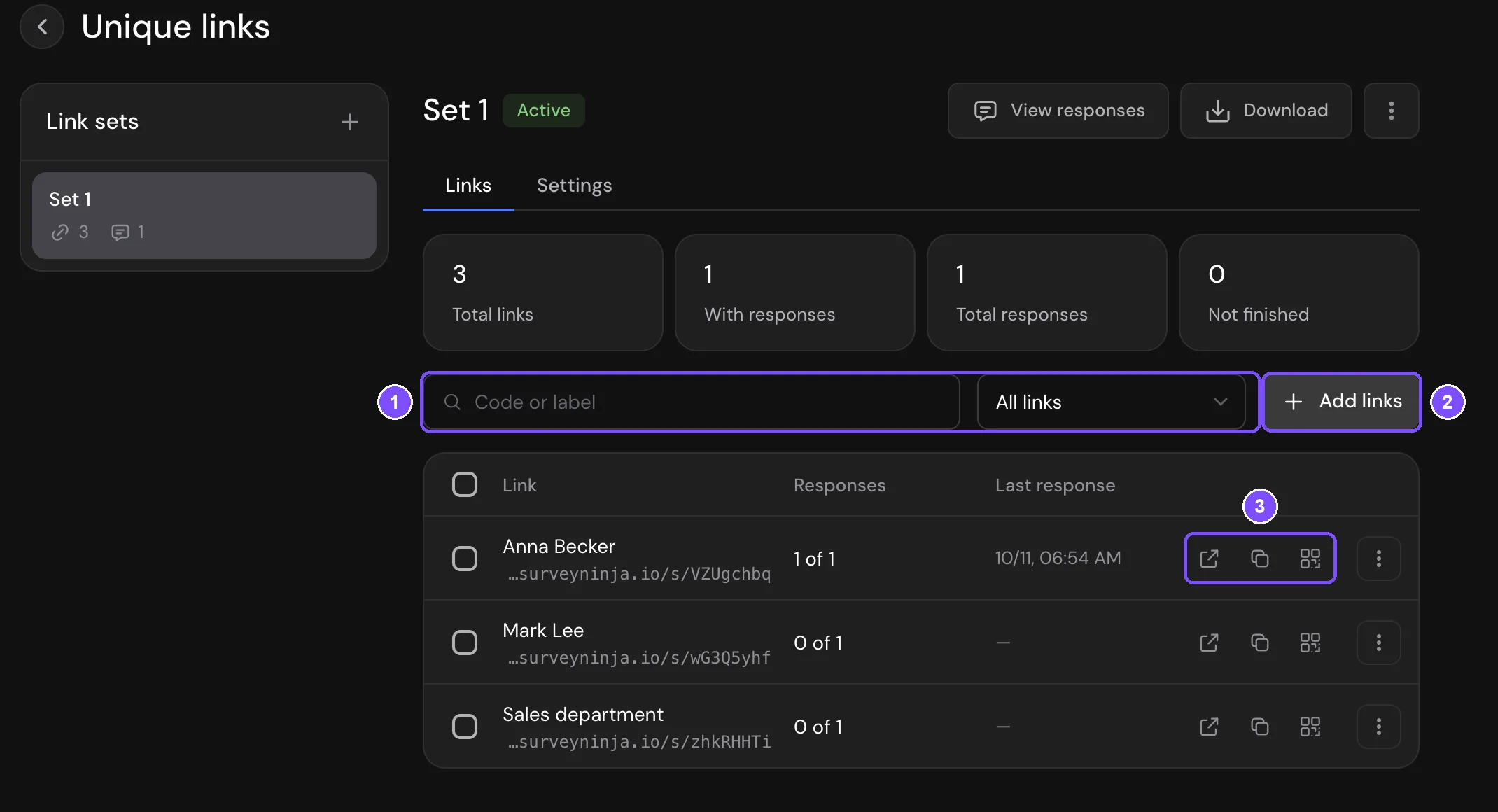Go back using the arrow beside Unique links
The image size is (1498, 812).
(42, 27)
